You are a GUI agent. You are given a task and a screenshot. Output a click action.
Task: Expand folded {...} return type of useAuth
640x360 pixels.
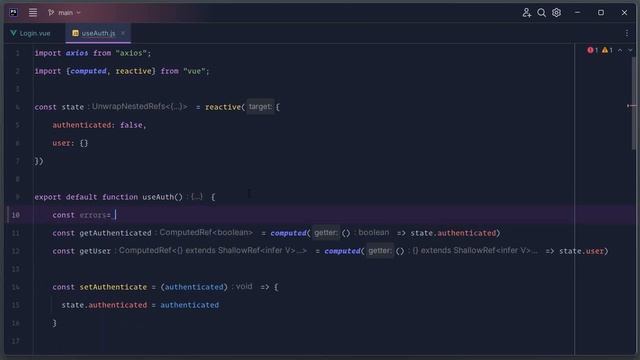click(x=197, y=197)
